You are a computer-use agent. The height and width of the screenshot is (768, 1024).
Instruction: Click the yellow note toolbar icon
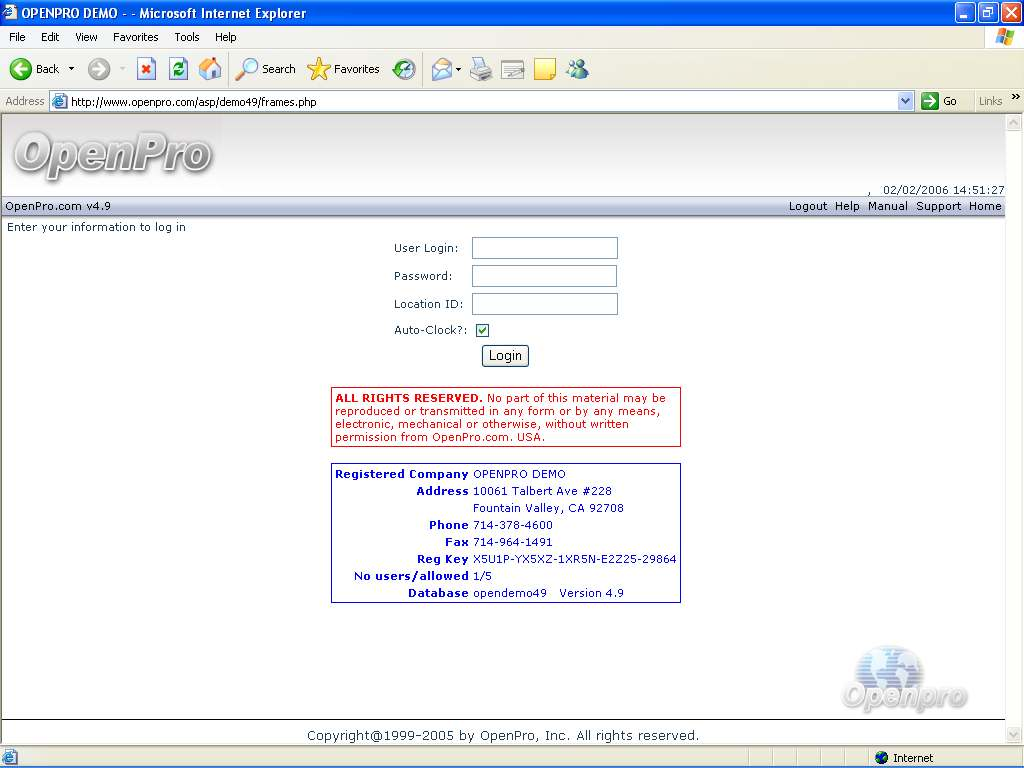(x=545, y=69)
